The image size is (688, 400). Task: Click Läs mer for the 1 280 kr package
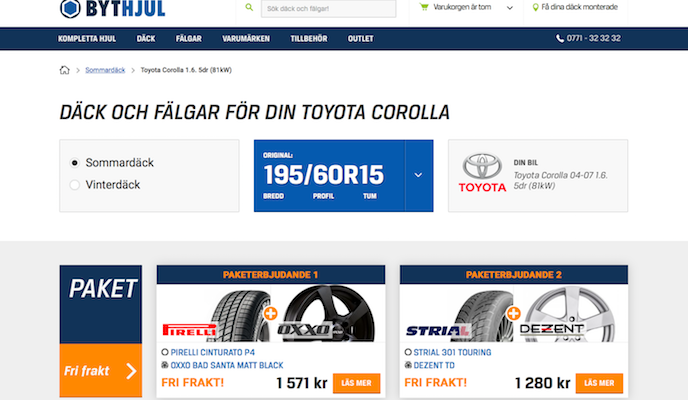pos(599,383)
